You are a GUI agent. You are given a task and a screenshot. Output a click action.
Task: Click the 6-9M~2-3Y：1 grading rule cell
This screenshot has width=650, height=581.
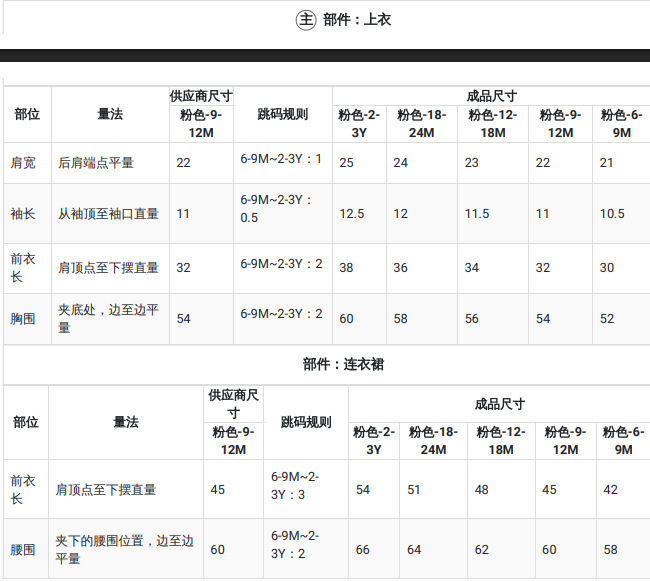(281, 159)
